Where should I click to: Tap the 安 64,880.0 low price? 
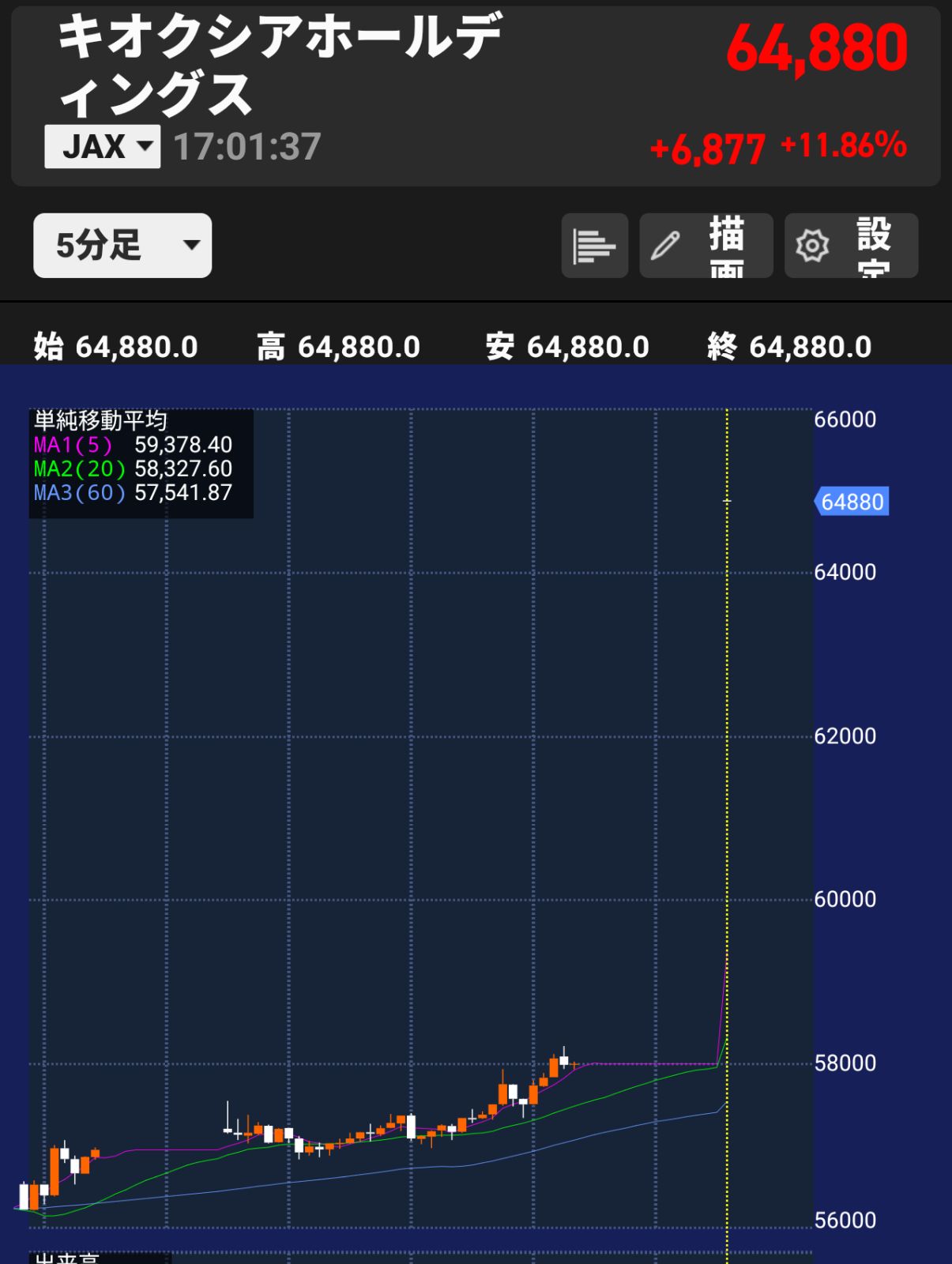tap(567, 346)
